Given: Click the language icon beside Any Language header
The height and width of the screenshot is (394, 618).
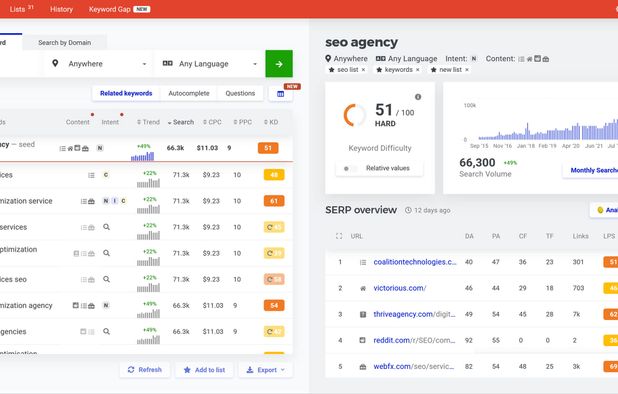Looking at the screenshot, I should click(380, 58).
